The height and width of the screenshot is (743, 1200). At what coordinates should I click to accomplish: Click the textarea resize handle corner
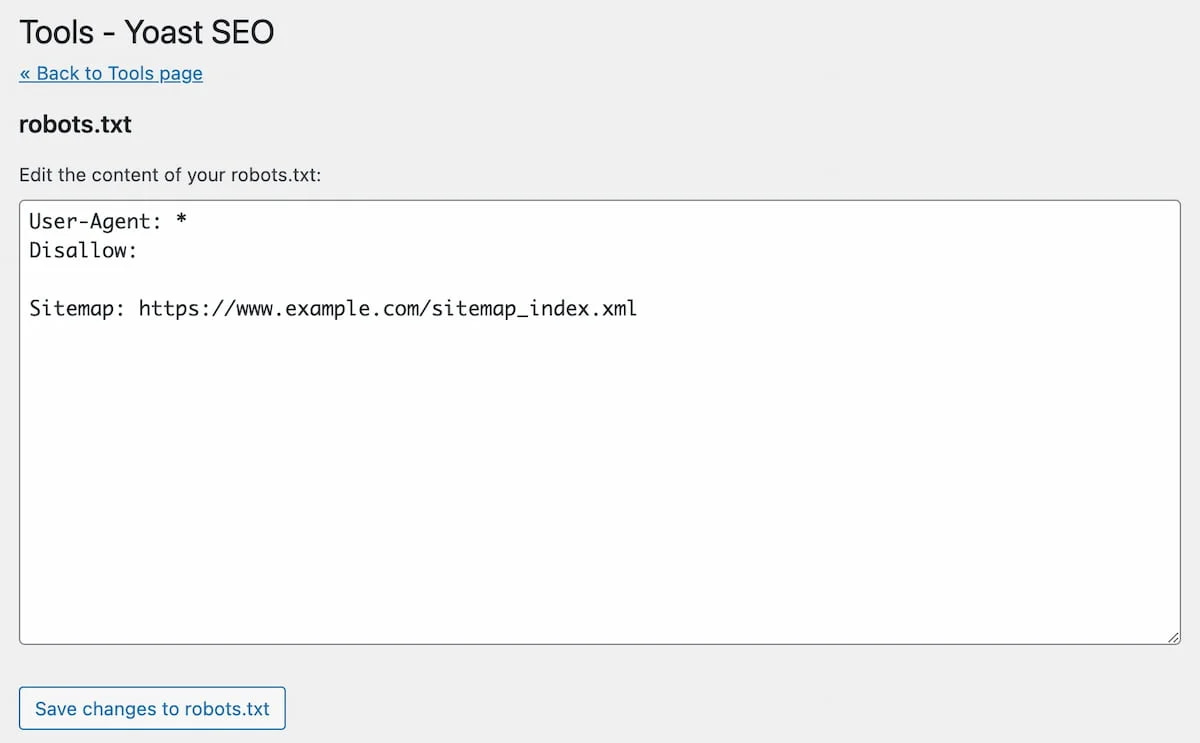tap(1173, 637)
